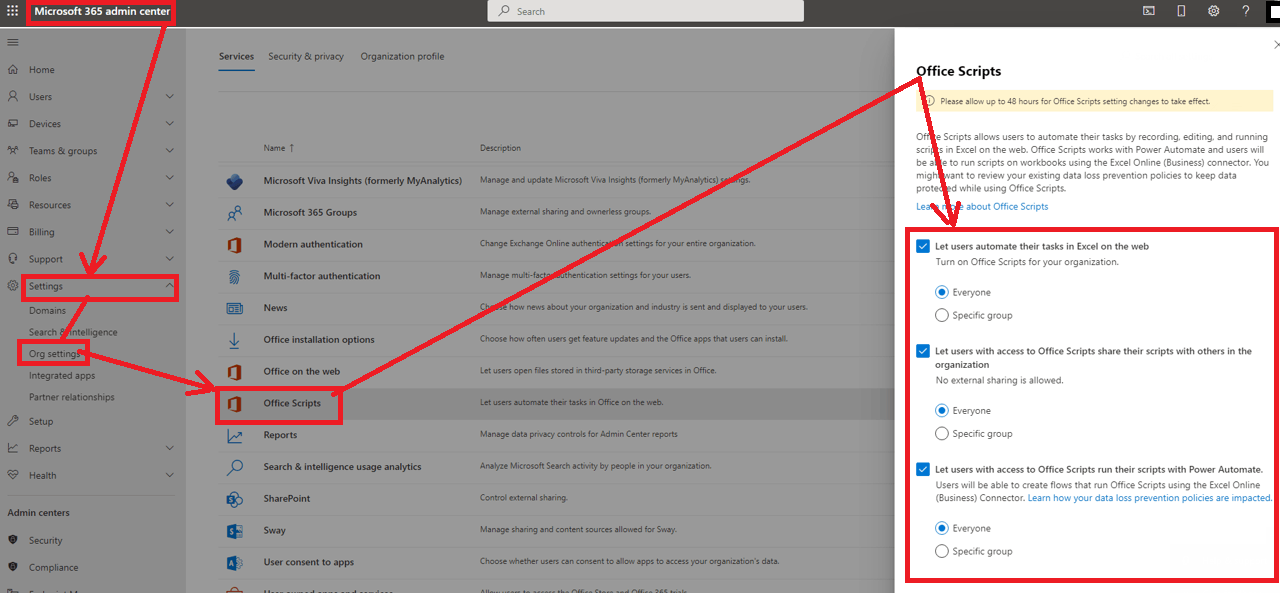
Task: Click the Devices icon in sidebar
Action: click(x=13, y=124)
